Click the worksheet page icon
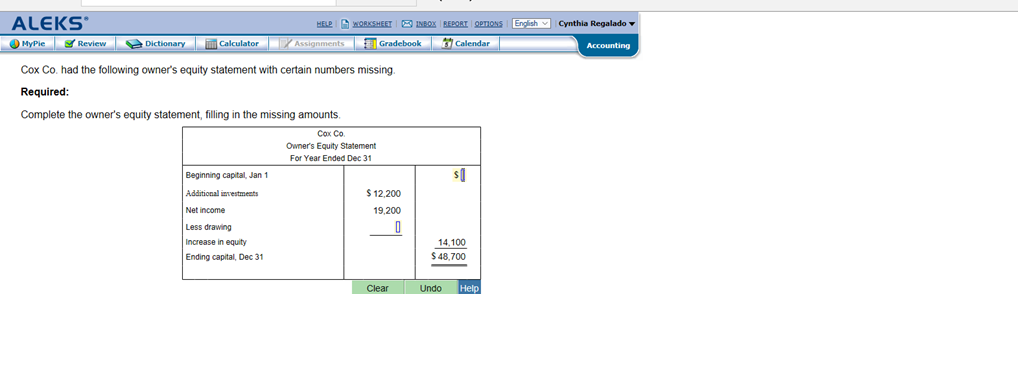1018x372 pixels. [x=345, y=23]
